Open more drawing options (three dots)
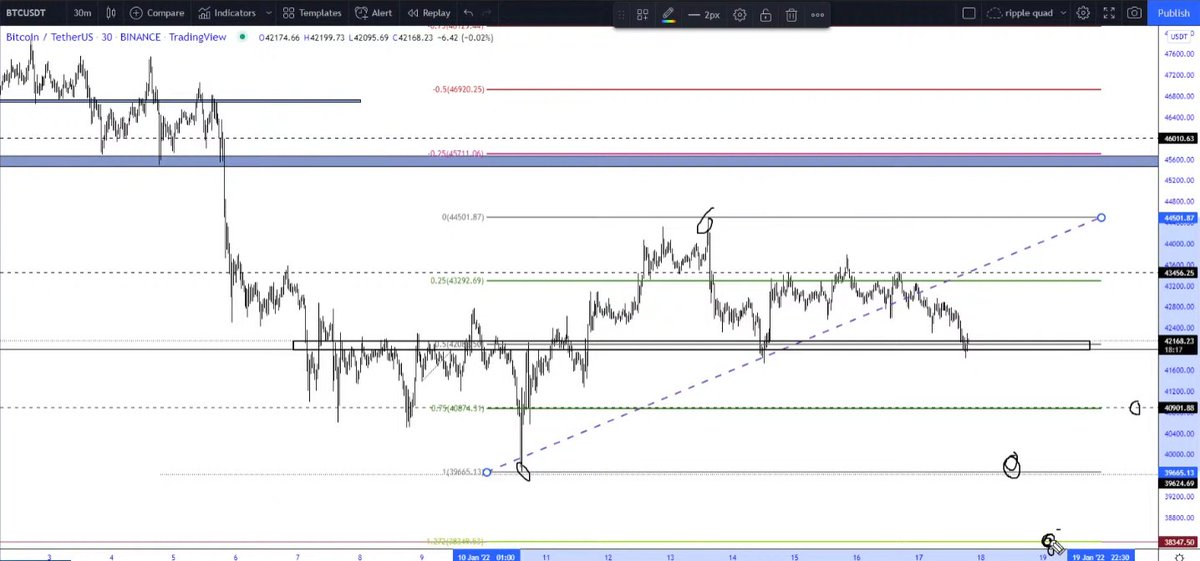This screenshot has height=561, width=1200. point(818,15)
